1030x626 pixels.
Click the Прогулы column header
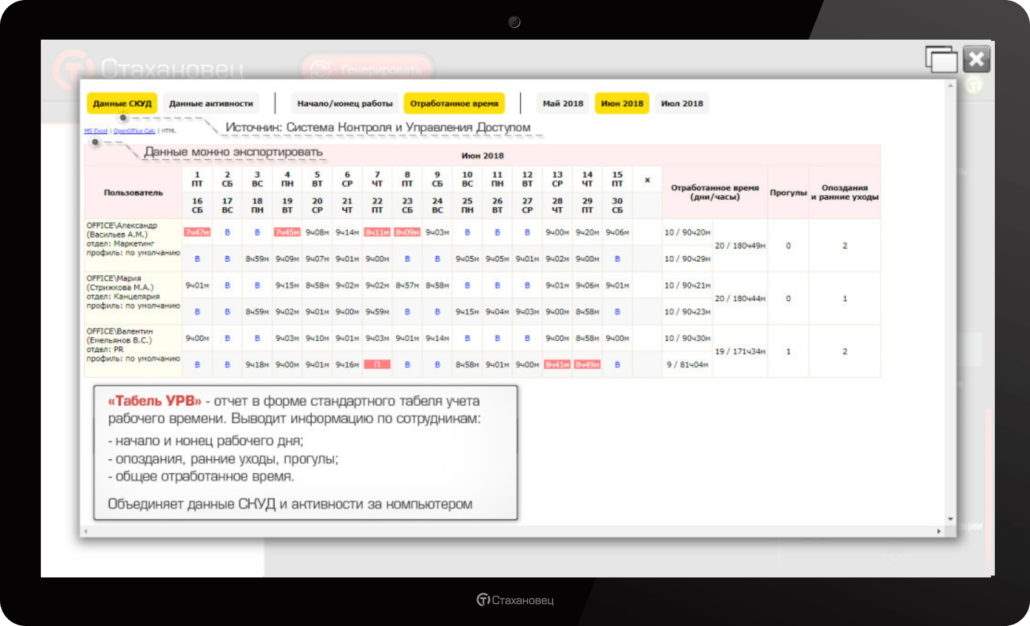(788, 192)
